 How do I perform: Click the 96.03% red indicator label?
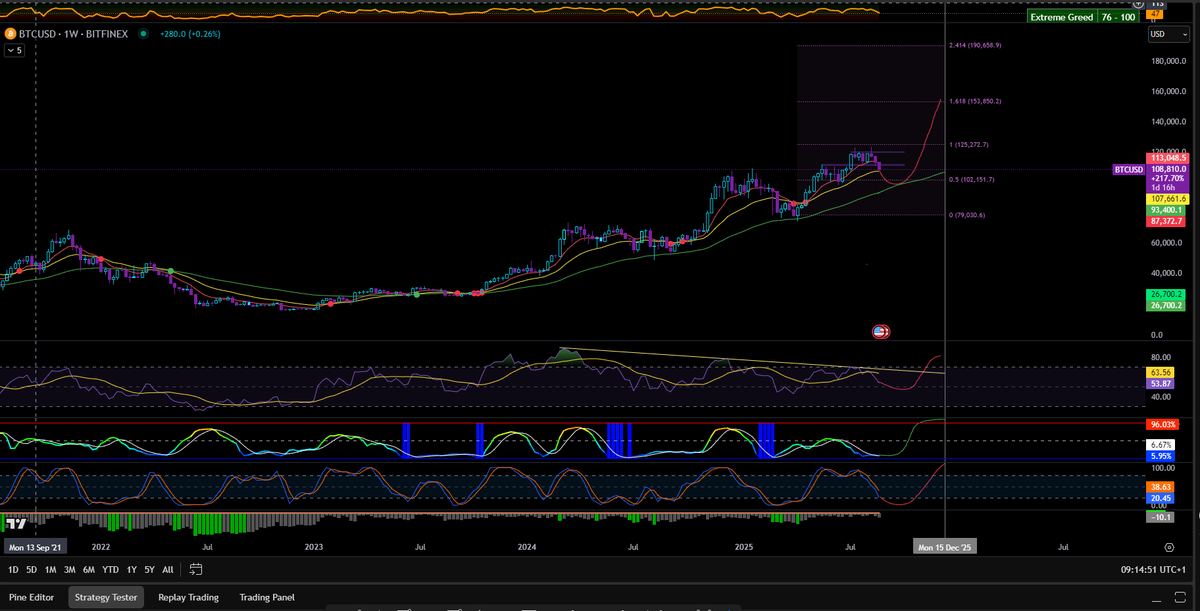pyautogui.click(x=1162, y=424)
